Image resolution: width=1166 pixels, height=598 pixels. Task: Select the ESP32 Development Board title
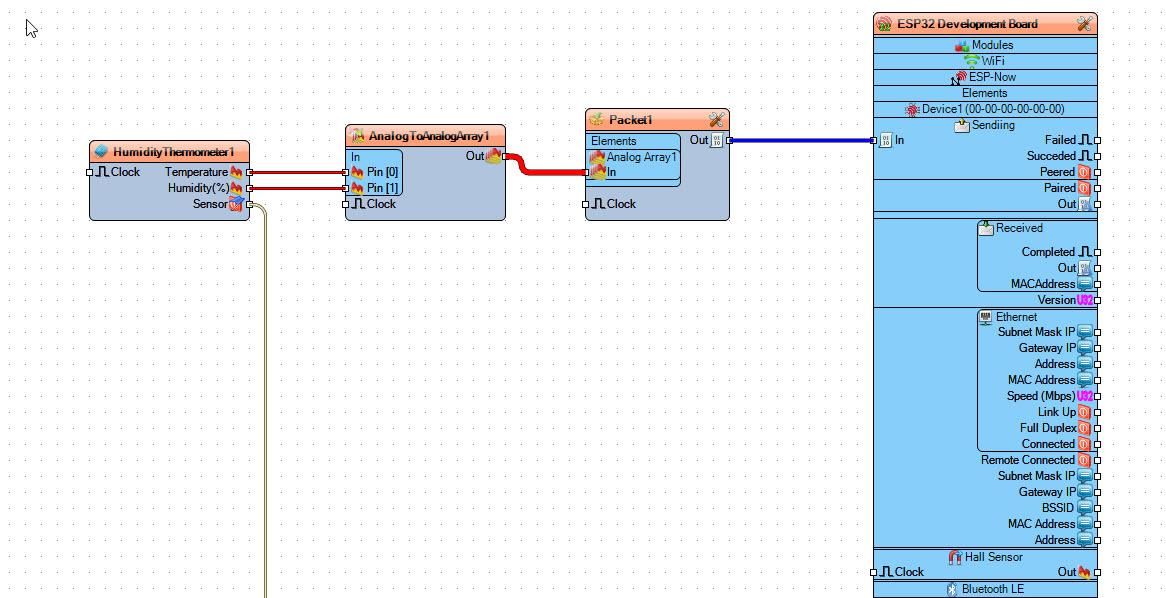[x=967, y=24]
